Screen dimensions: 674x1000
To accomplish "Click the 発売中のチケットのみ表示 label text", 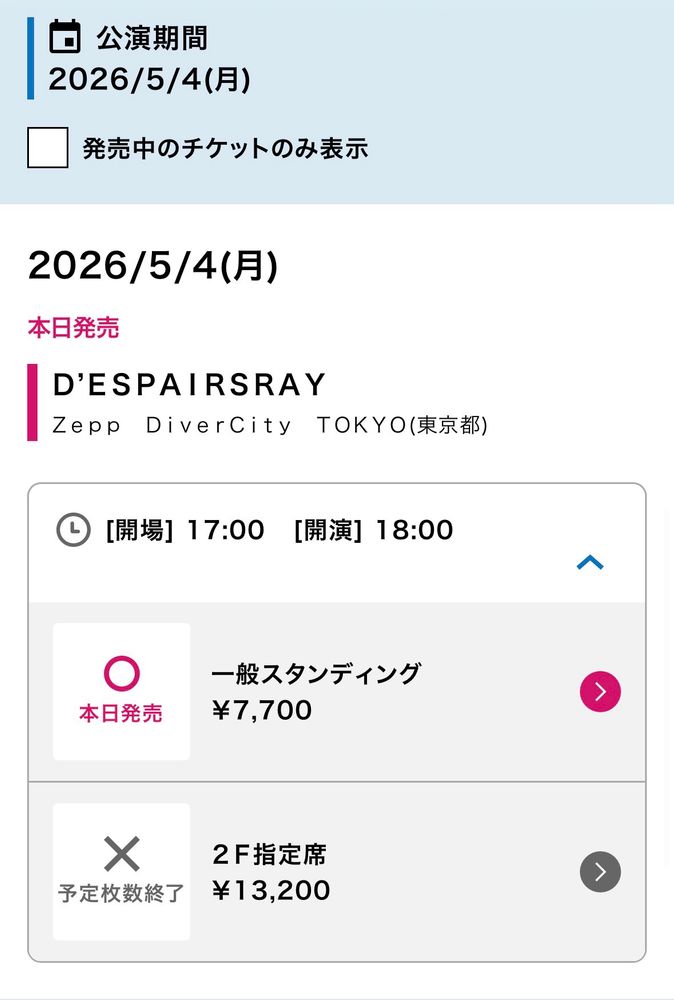I will 225,149.
